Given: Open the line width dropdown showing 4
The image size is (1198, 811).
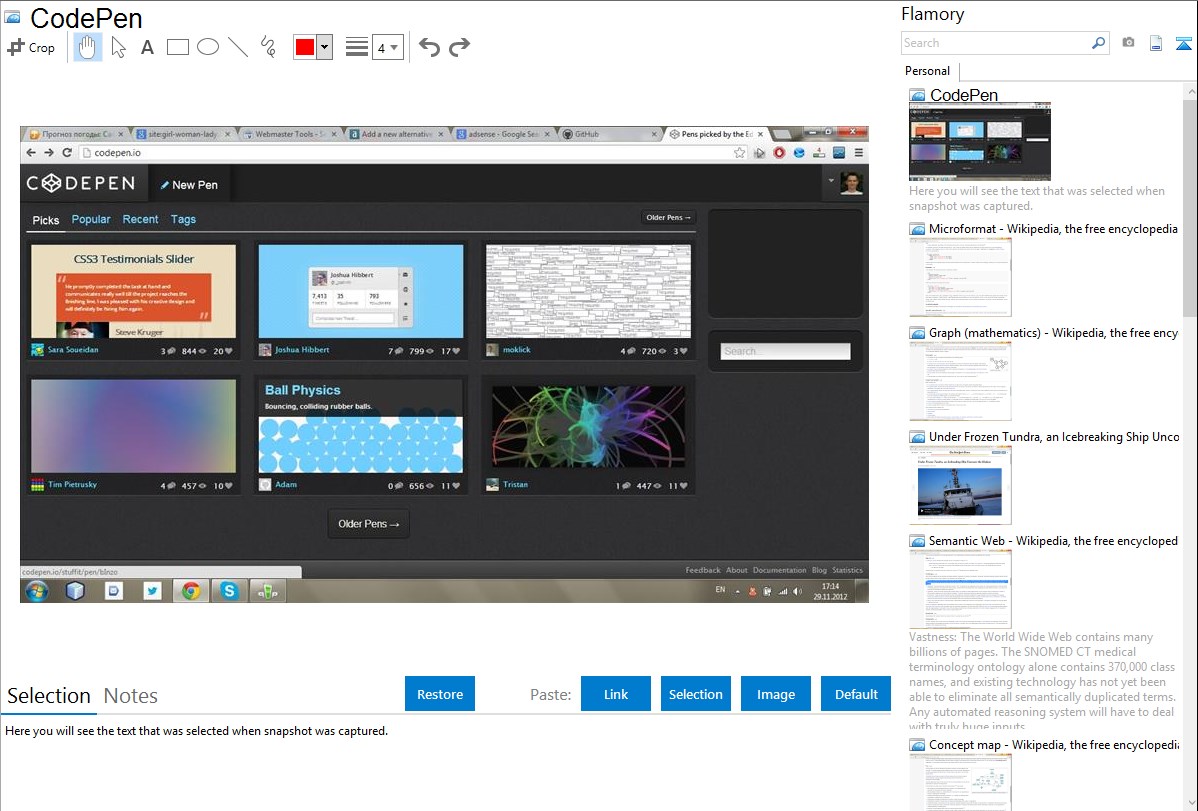Looking at the screenshot, I should click(387, 47).
